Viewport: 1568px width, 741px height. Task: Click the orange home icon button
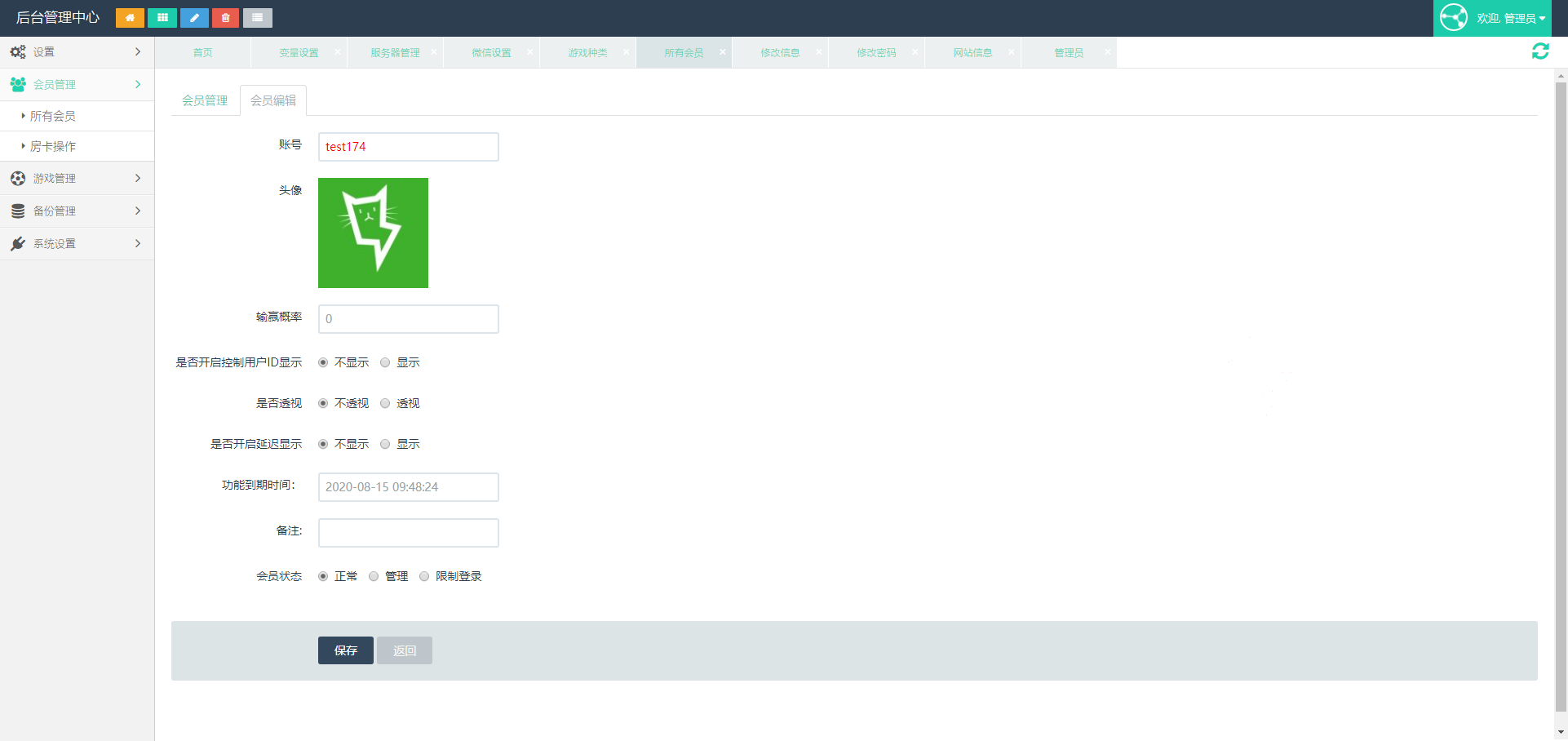130,17
